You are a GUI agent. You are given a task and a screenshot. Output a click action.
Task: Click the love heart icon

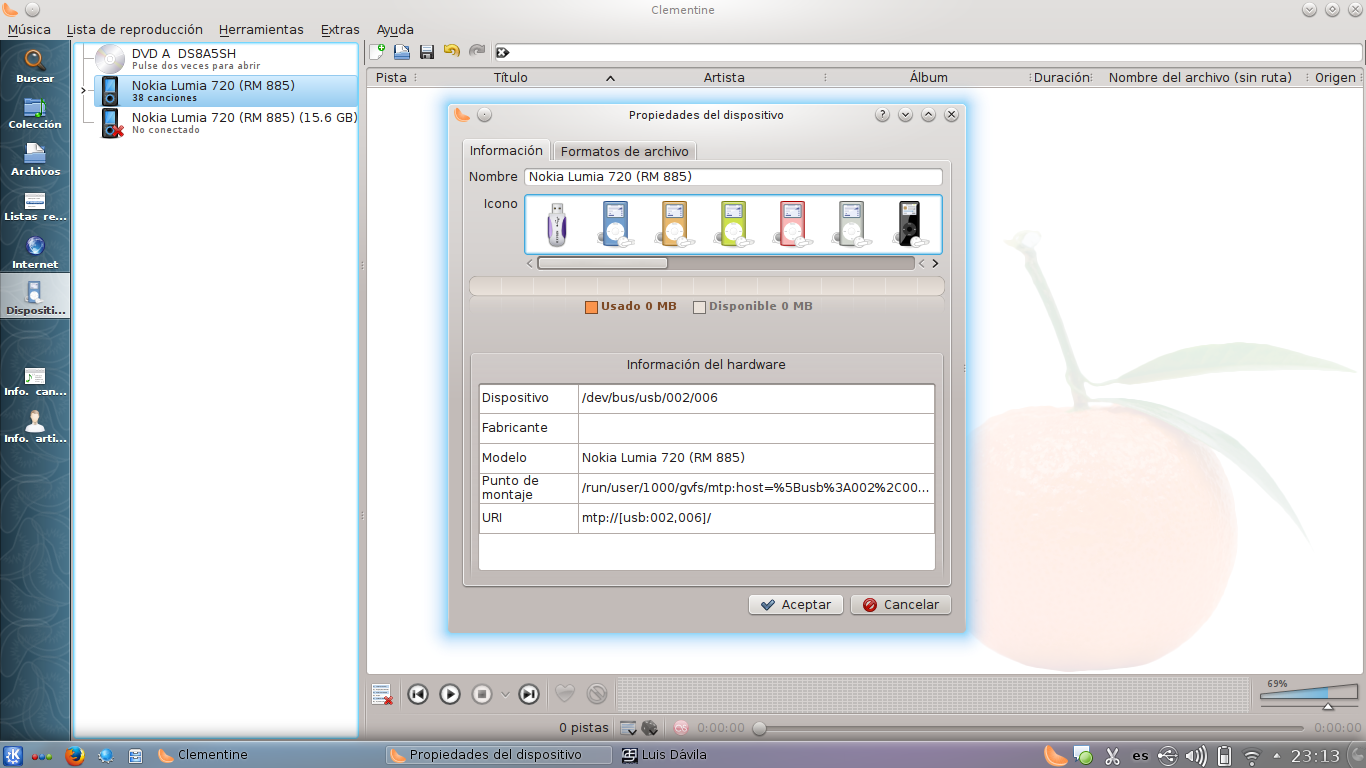click(x=565, y=694)
